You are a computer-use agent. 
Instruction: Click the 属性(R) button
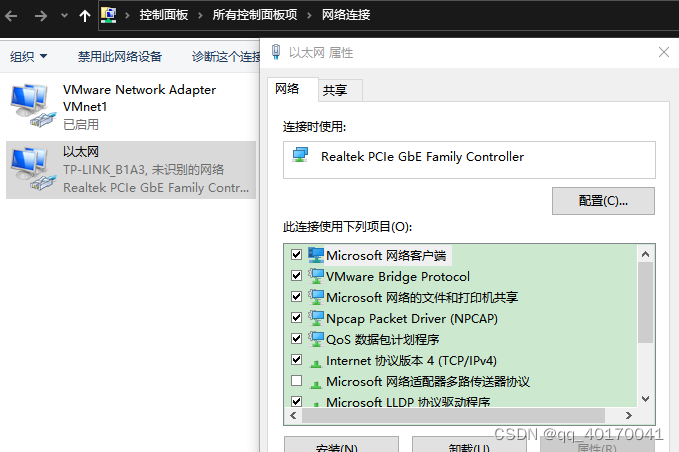pyautogui.click(x=597, y=445)
